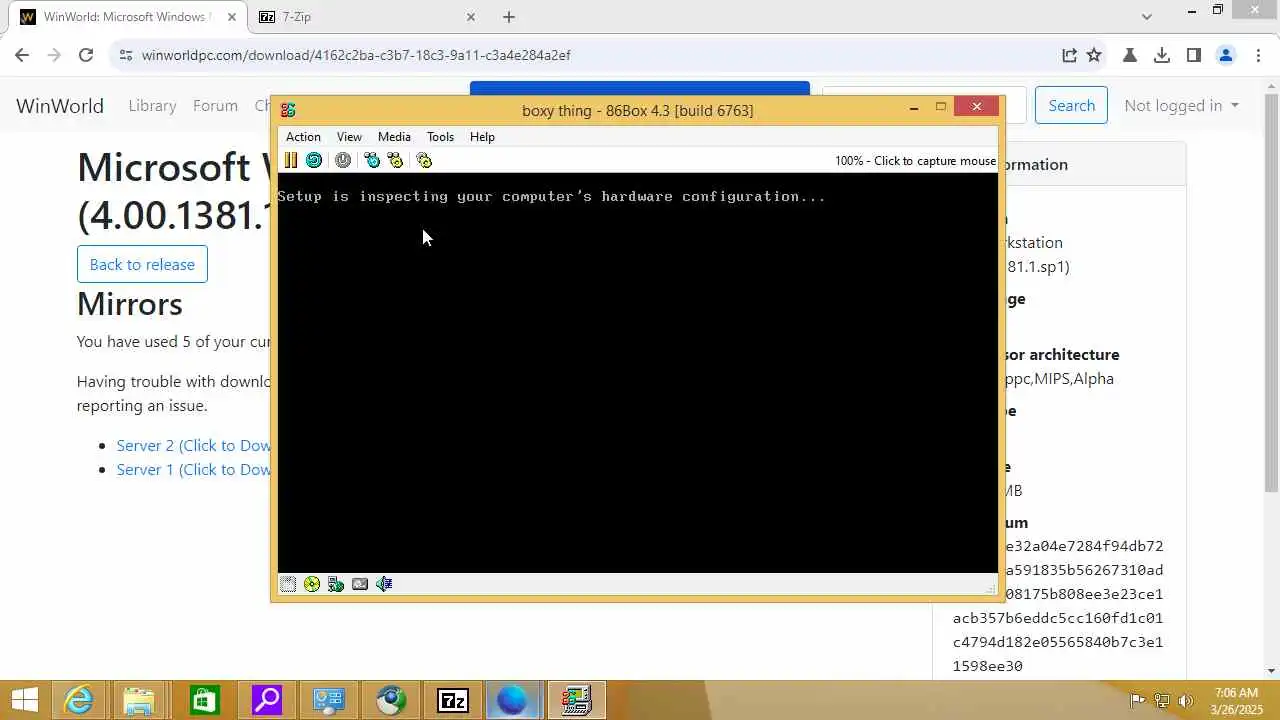Open a new browser tab
The width and height of the screenshot is (1280, 720).
(x=509, y=17)
